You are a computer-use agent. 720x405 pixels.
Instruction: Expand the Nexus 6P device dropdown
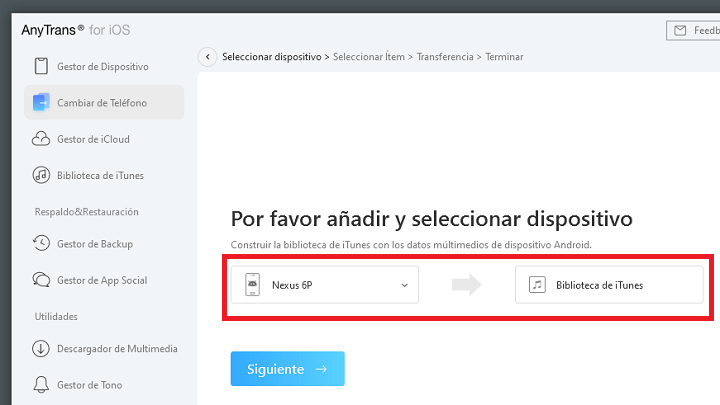(325, 285)
